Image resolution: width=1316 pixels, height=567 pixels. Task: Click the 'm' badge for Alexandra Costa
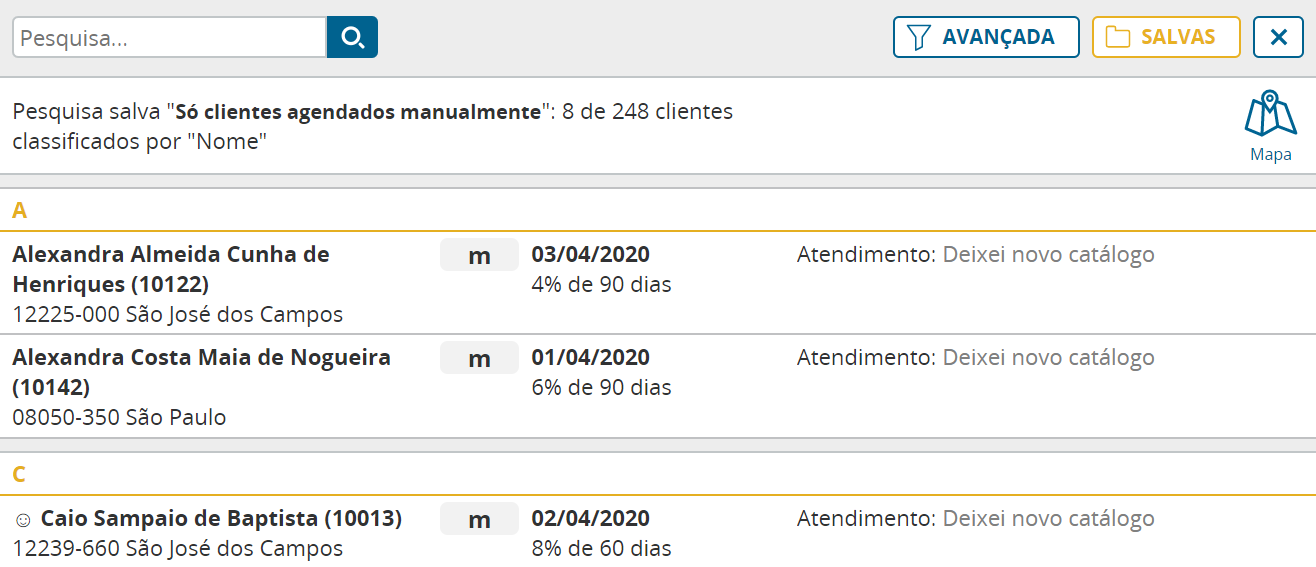tap(479, 358)
